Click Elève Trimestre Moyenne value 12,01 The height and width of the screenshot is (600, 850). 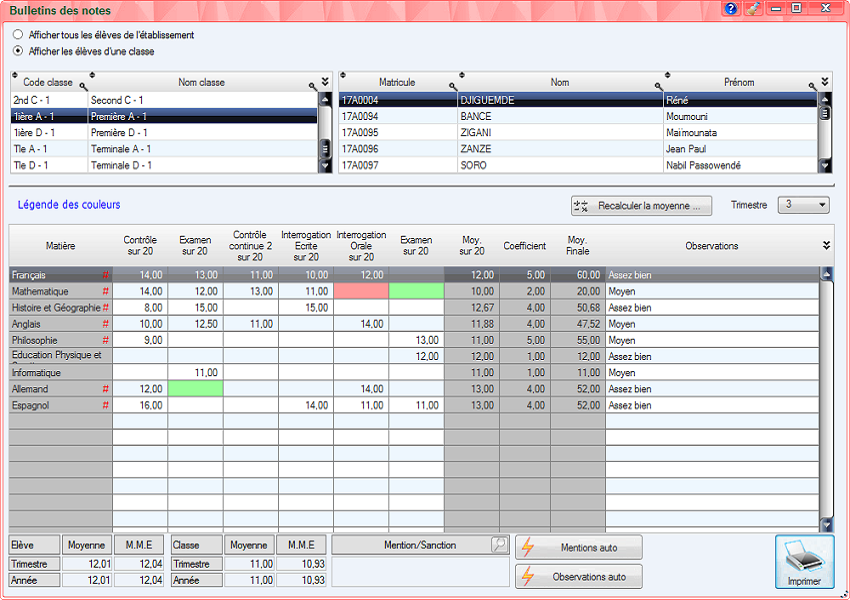pyautogui.click(x=87, y=564)
